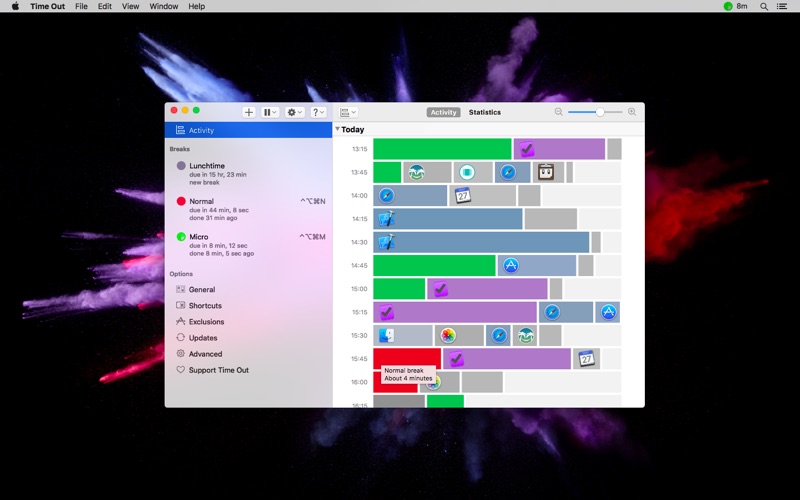Image resolution: width=800 pixels, height=500 pixels.
Task: Click the Exclusions icon in sidebar
Action: pos(180,321)
